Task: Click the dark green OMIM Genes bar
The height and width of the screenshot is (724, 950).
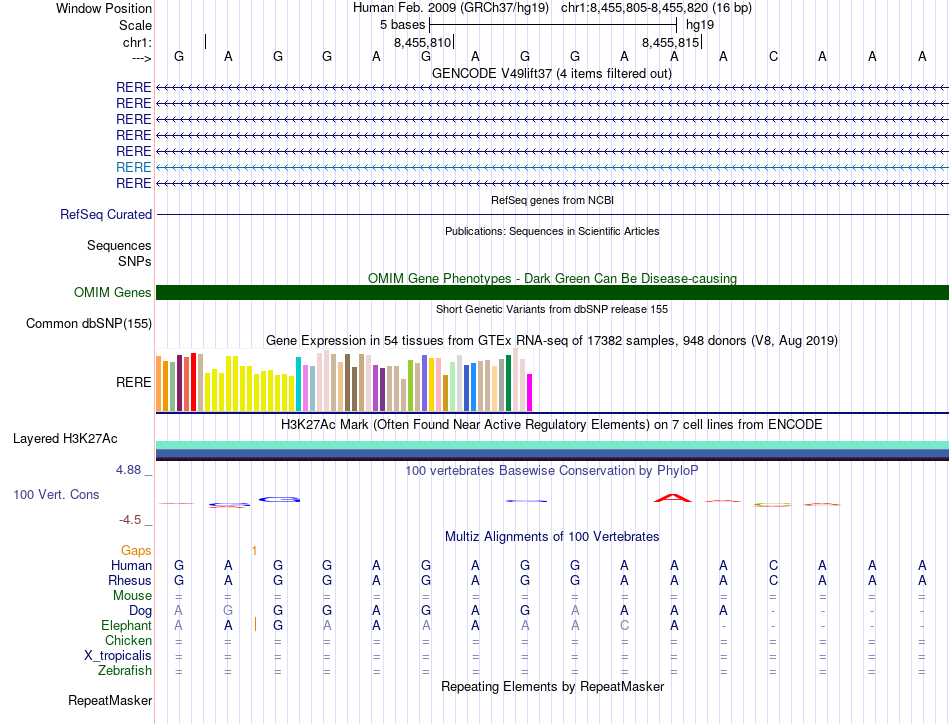Action: [x=552, y=293]
